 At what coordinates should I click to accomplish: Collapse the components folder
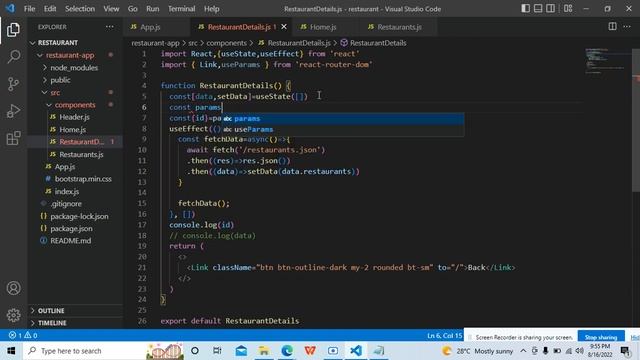point(75,105)
